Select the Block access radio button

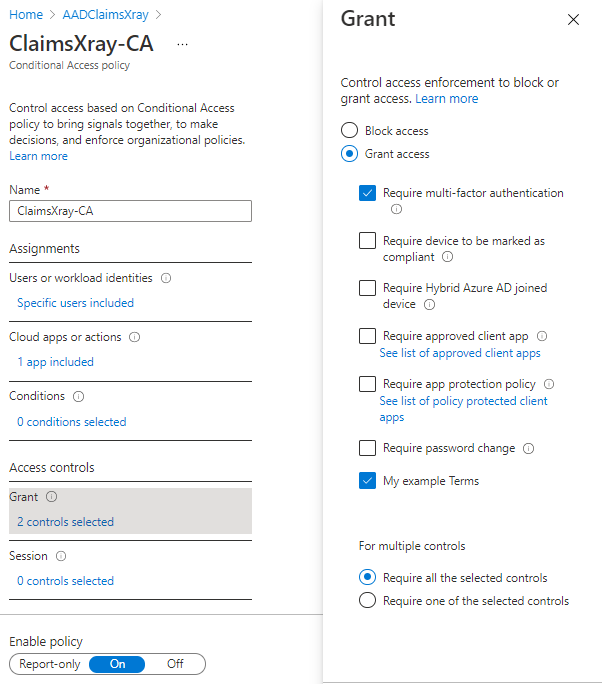pos(349,131)
